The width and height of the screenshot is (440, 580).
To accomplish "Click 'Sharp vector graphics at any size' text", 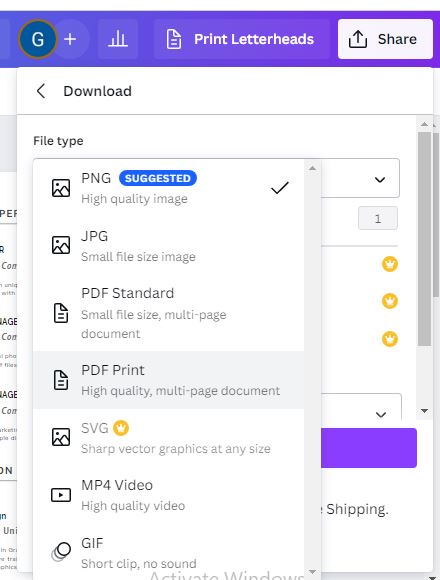I will pos(176,449).
